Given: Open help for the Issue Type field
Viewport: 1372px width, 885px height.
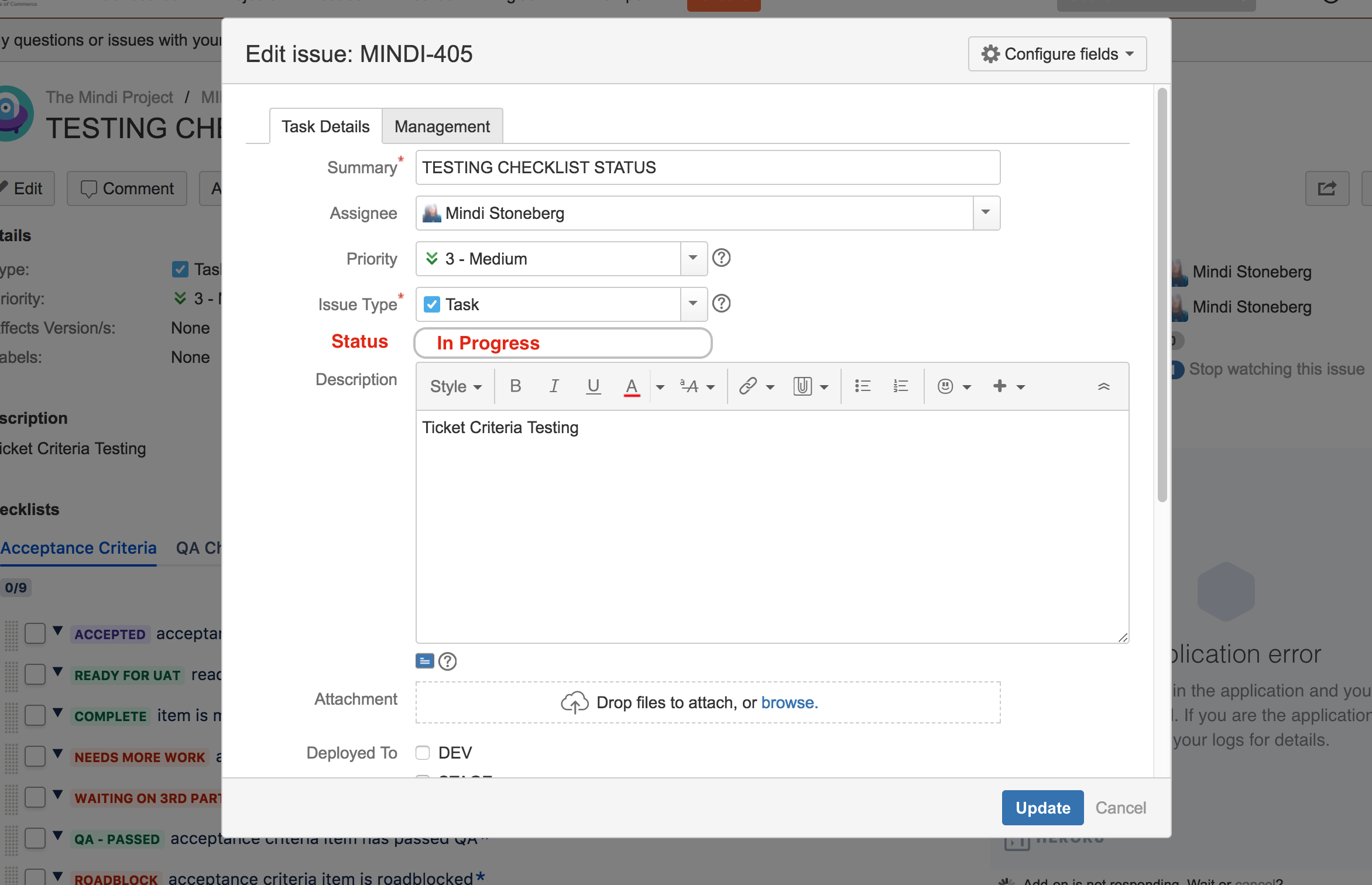Looking at the screenshot, I should click(x=721, y=303).
